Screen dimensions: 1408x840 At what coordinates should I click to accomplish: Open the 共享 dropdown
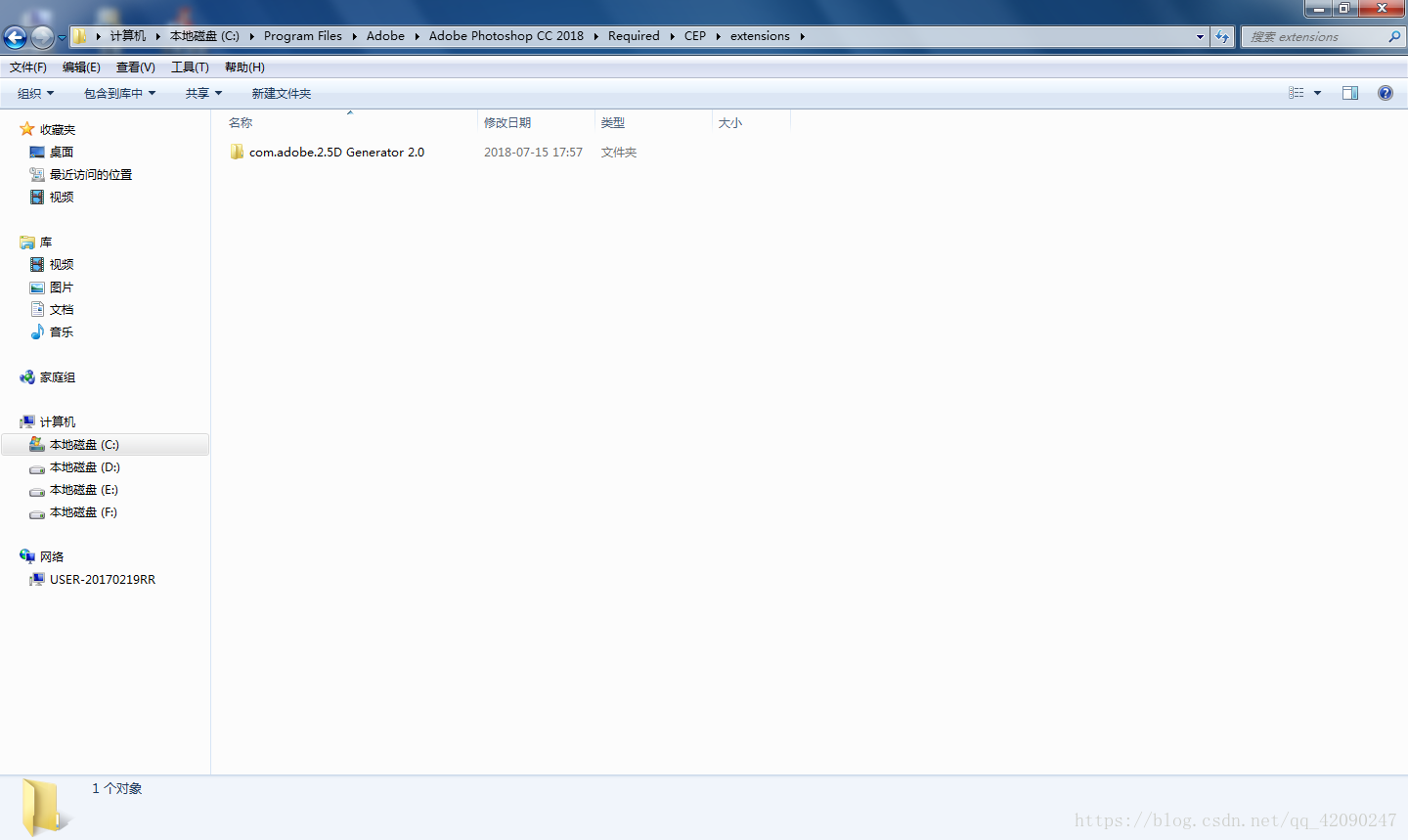[x=203, y=93]
